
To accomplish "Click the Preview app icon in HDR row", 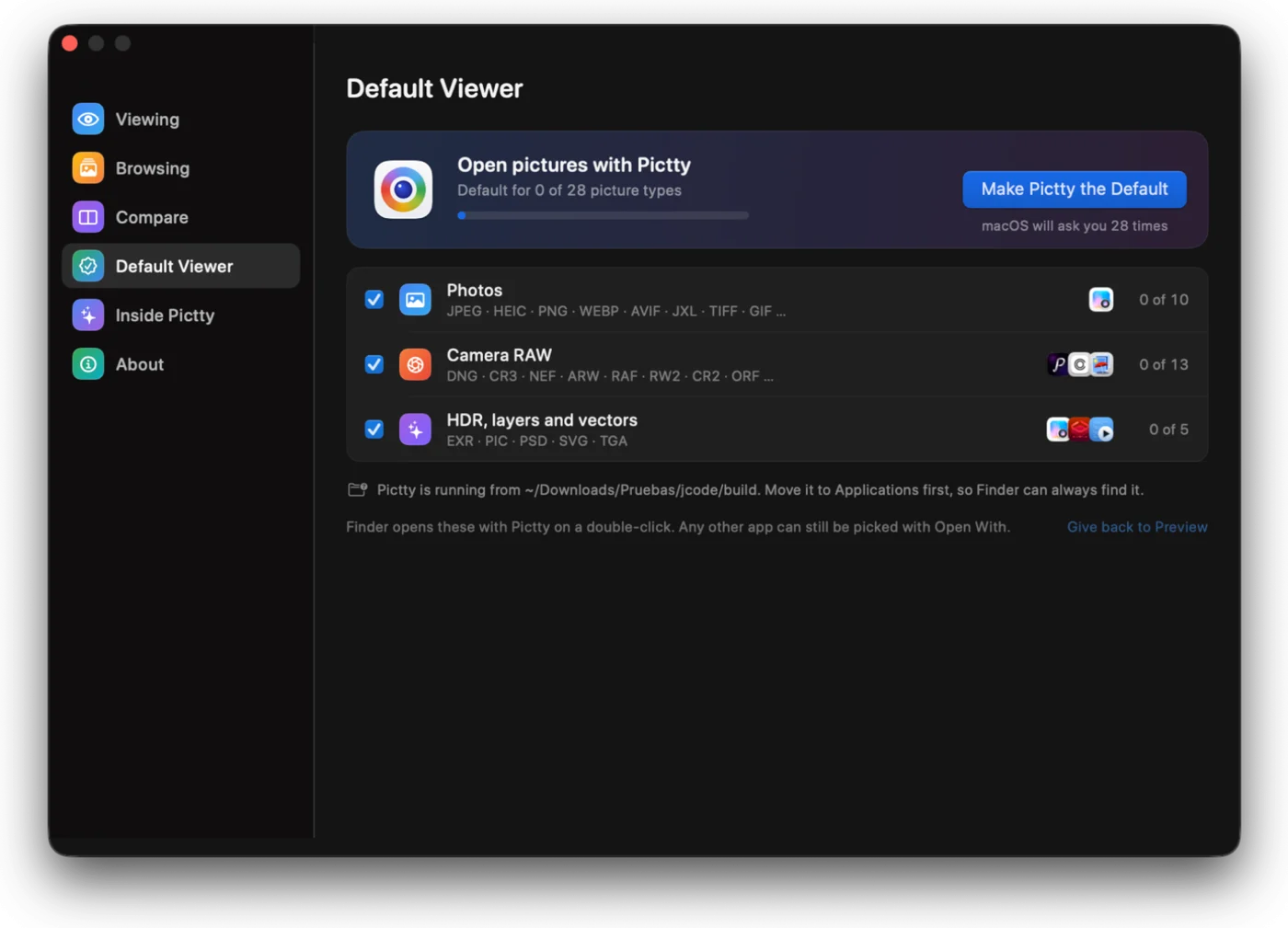I will tap(1058, 430).
